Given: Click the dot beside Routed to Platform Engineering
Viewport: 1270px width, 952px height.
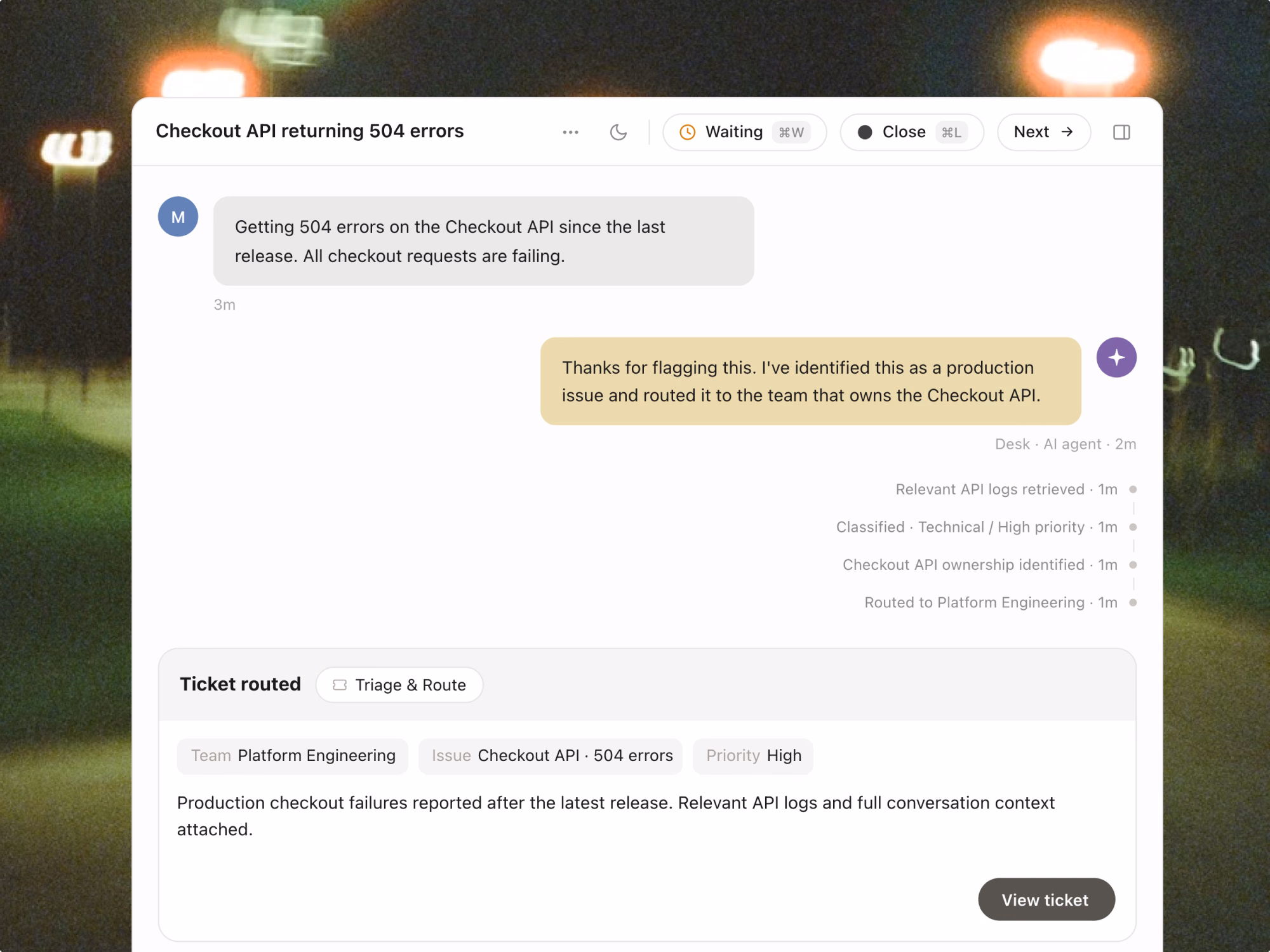Looking at the screenshot, I should coord(1133,602).
